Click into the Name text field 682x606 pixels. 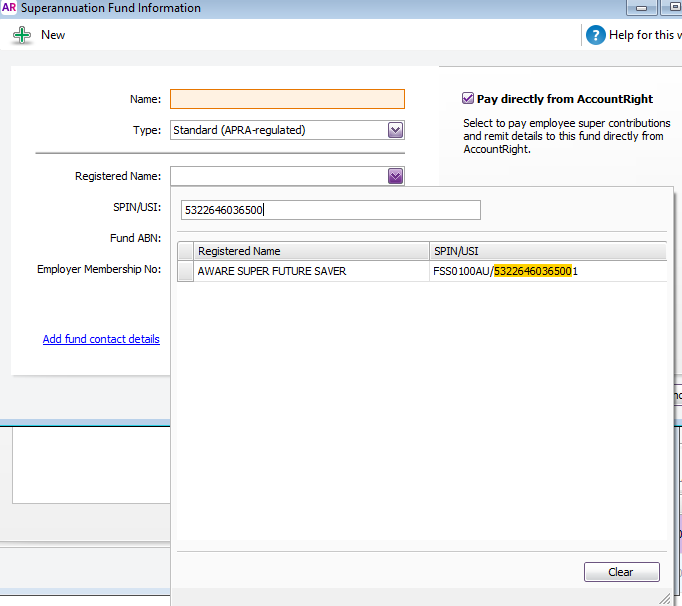tap(287, 99)
